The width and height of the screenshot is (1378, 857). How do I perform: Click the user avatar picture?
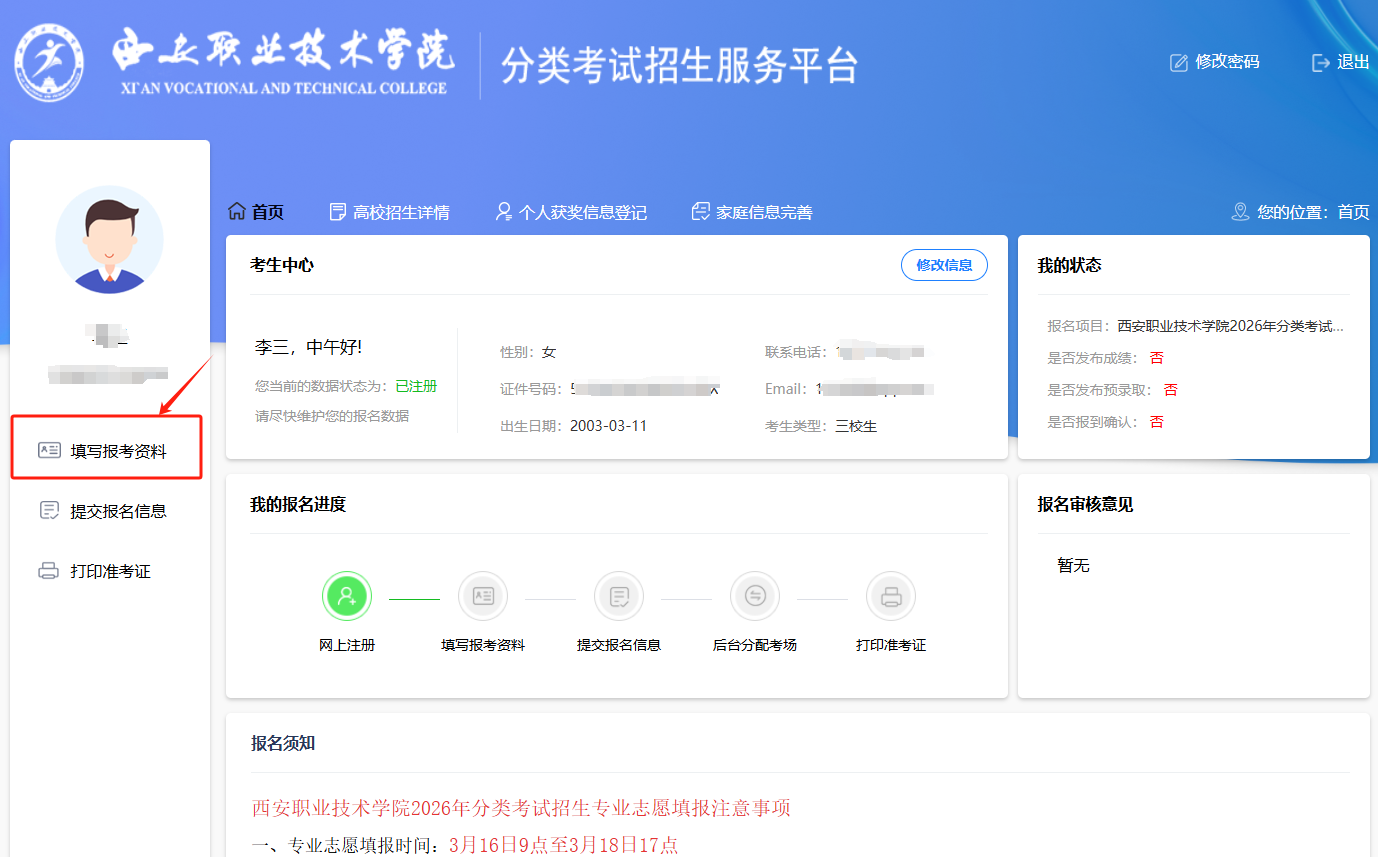pyautogui.click(x=109, y=239)
